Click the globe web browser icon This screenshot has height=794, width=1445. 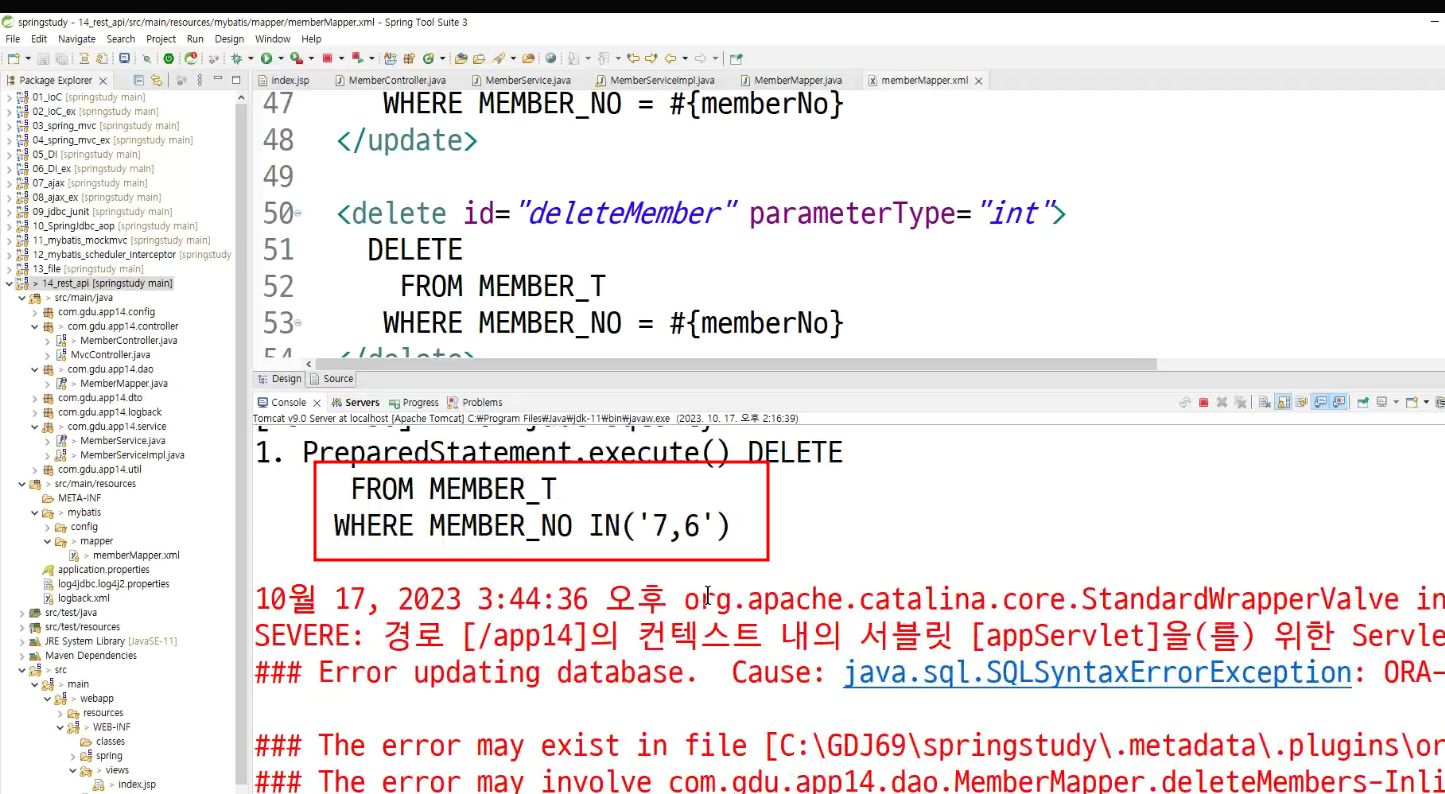[551, 59]
